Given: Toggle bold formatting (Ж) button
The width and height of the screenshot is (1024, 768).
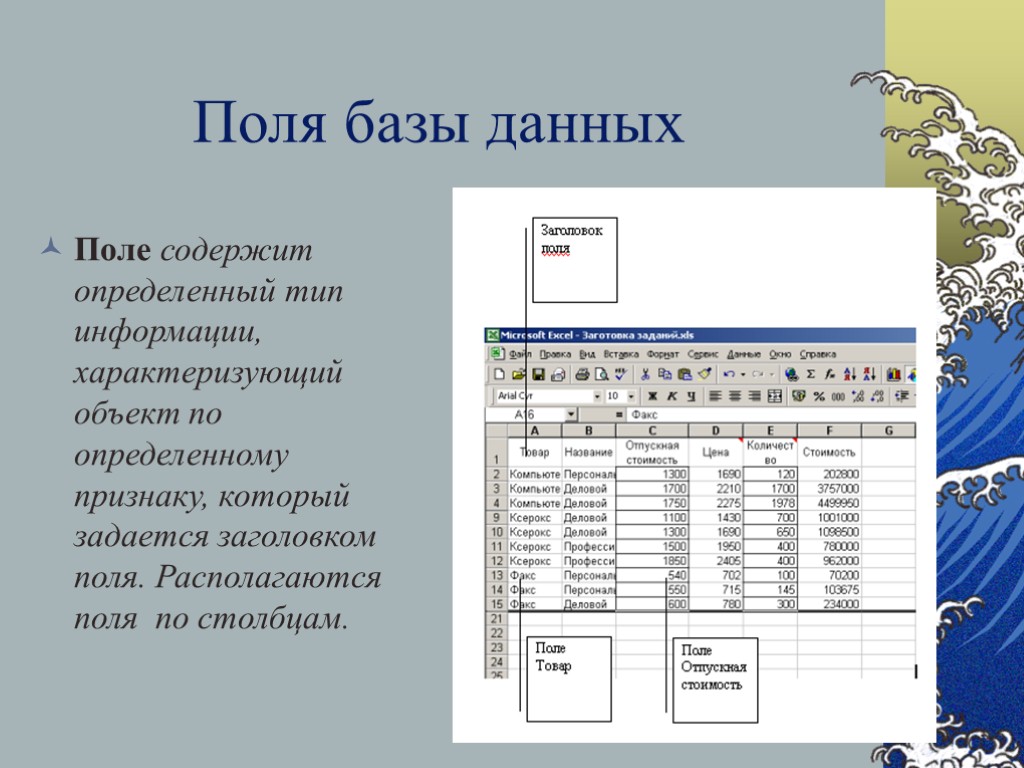Looking at the screenshot, I should [x=652, y=396].
